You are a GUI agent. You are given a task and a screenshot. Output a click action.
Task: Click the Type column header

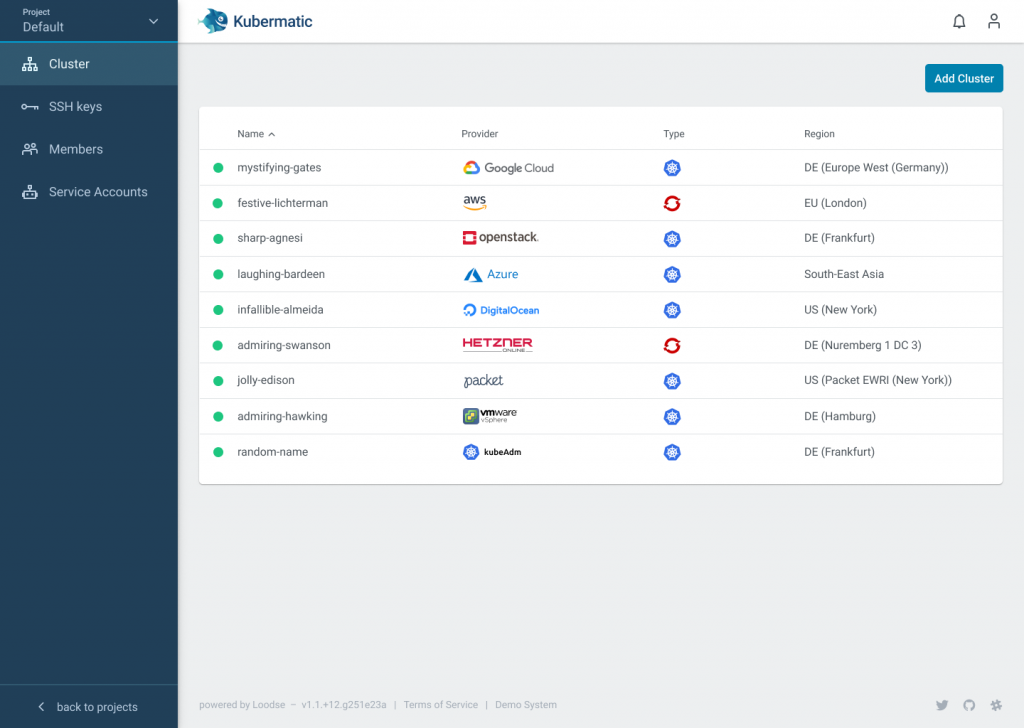(674, 134)
